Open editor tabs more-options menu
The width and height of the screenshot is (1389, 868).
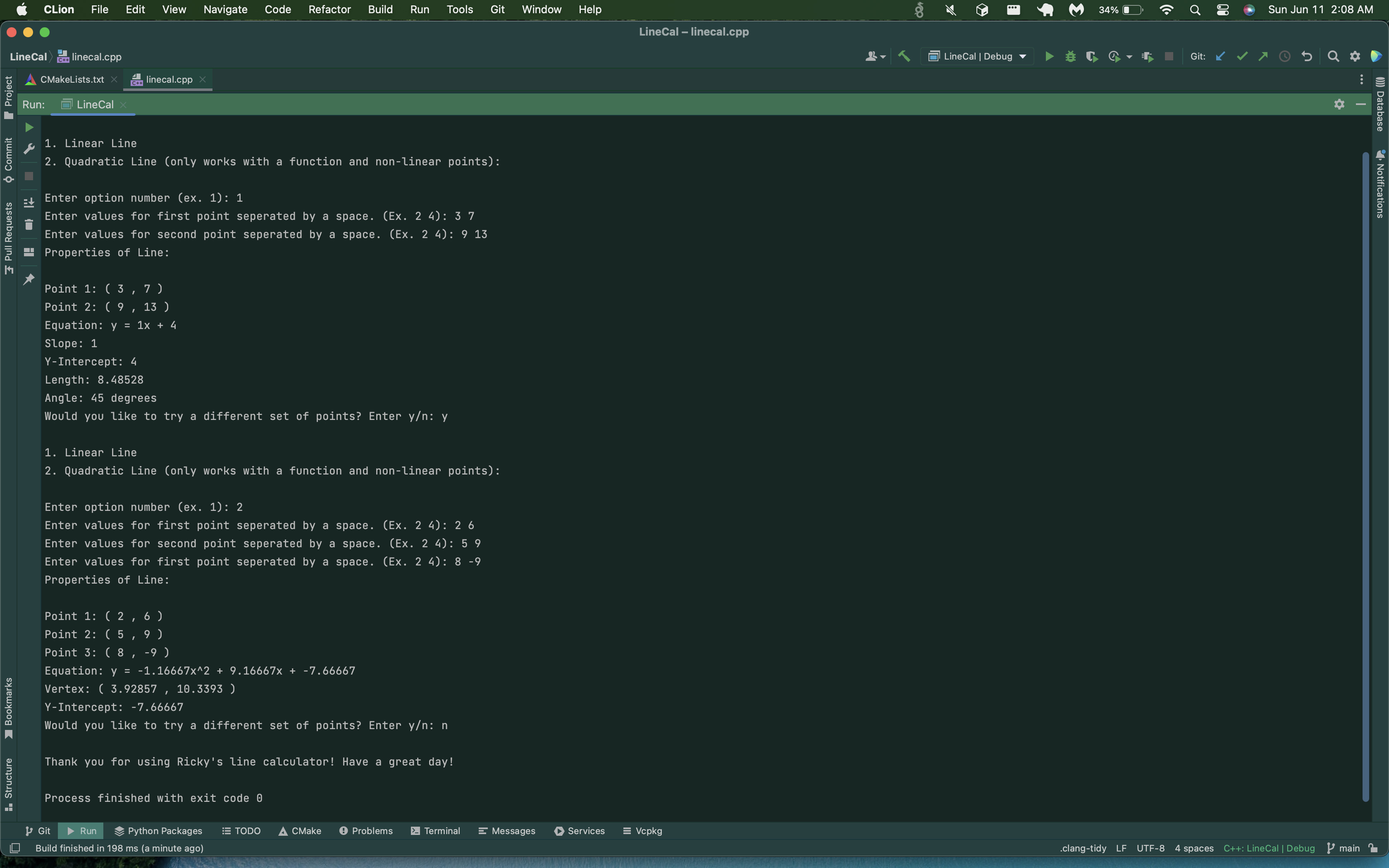(x=1361, y=80)
